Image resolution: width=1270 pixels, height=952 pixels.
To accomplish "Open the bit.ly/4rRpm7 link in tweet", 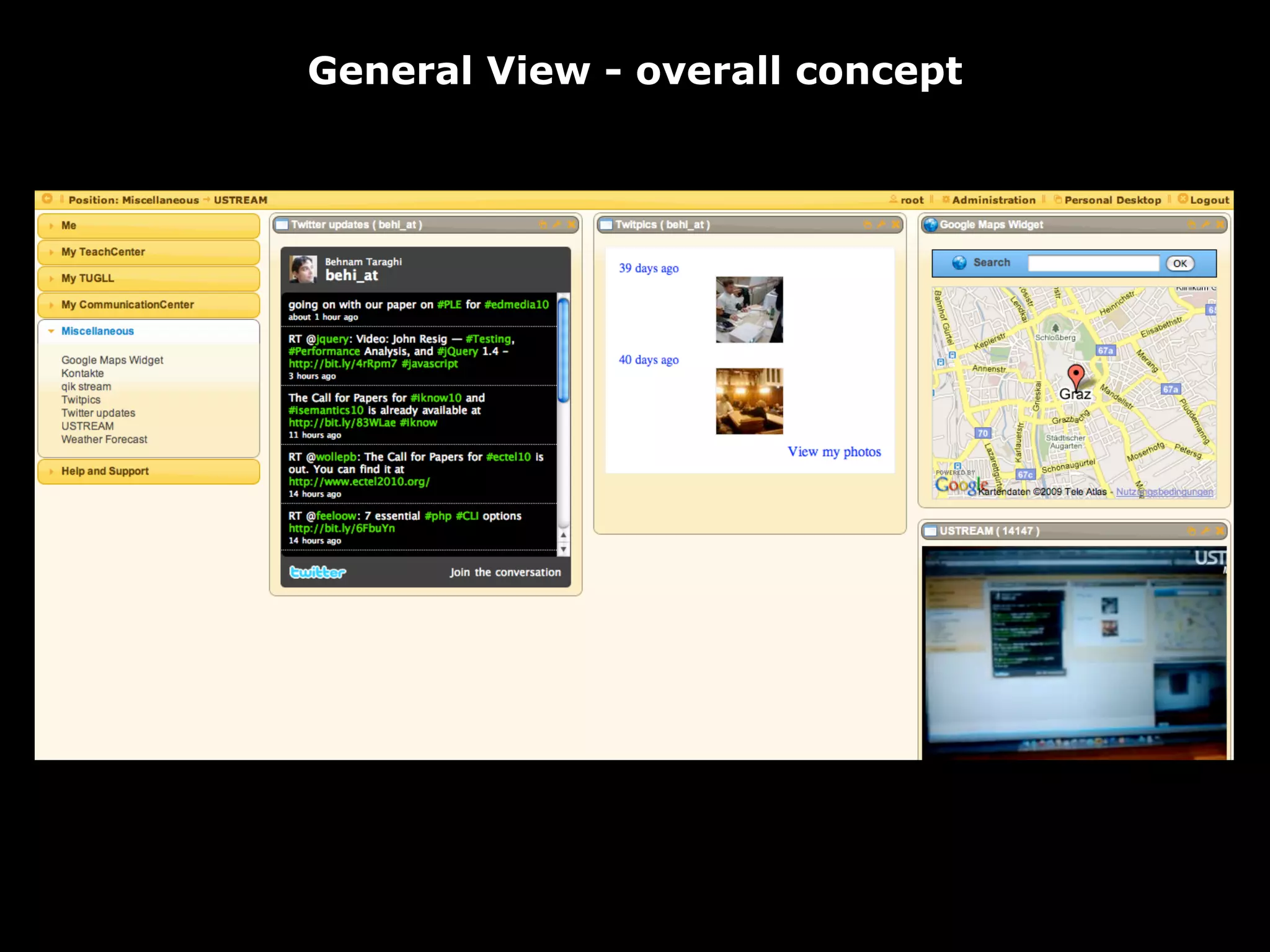I will (x=342, y=364).
